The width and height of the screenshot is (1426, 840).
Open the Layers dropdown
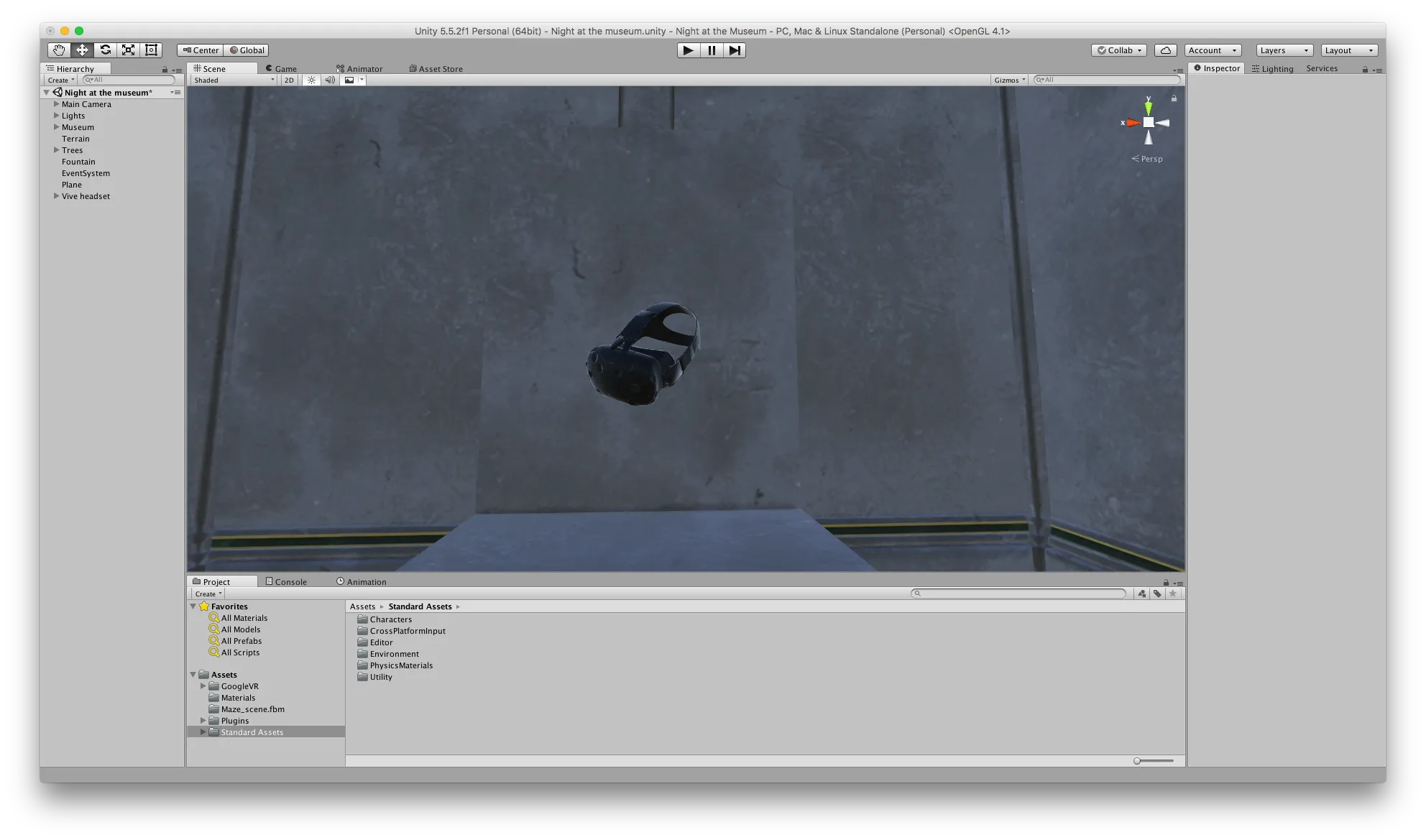tap(1284, 50)
